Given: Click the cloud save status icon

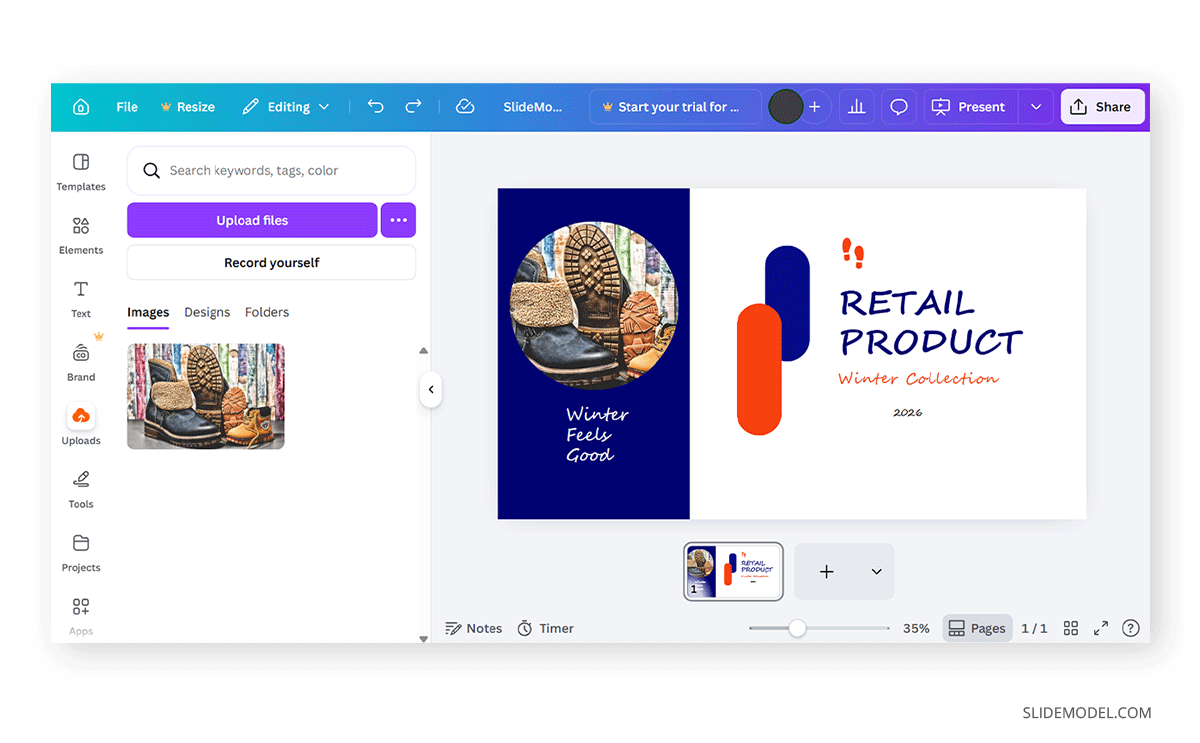Looking at the screenshot, I should click(x=465, y=107).
